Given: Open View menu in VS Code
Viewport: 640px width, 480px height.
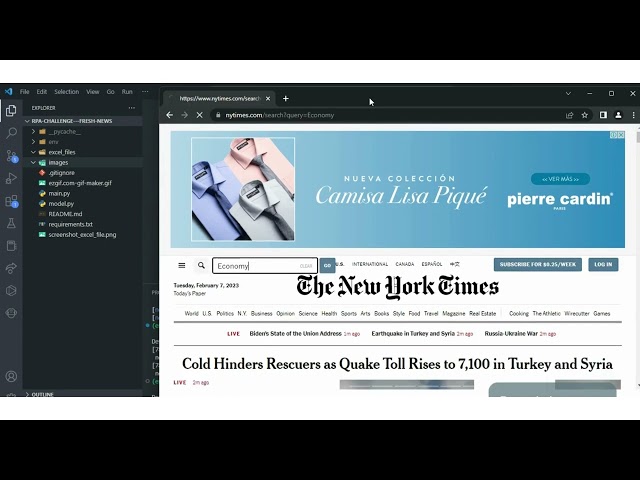Looking at the screenshot, I should pos(93,91).
